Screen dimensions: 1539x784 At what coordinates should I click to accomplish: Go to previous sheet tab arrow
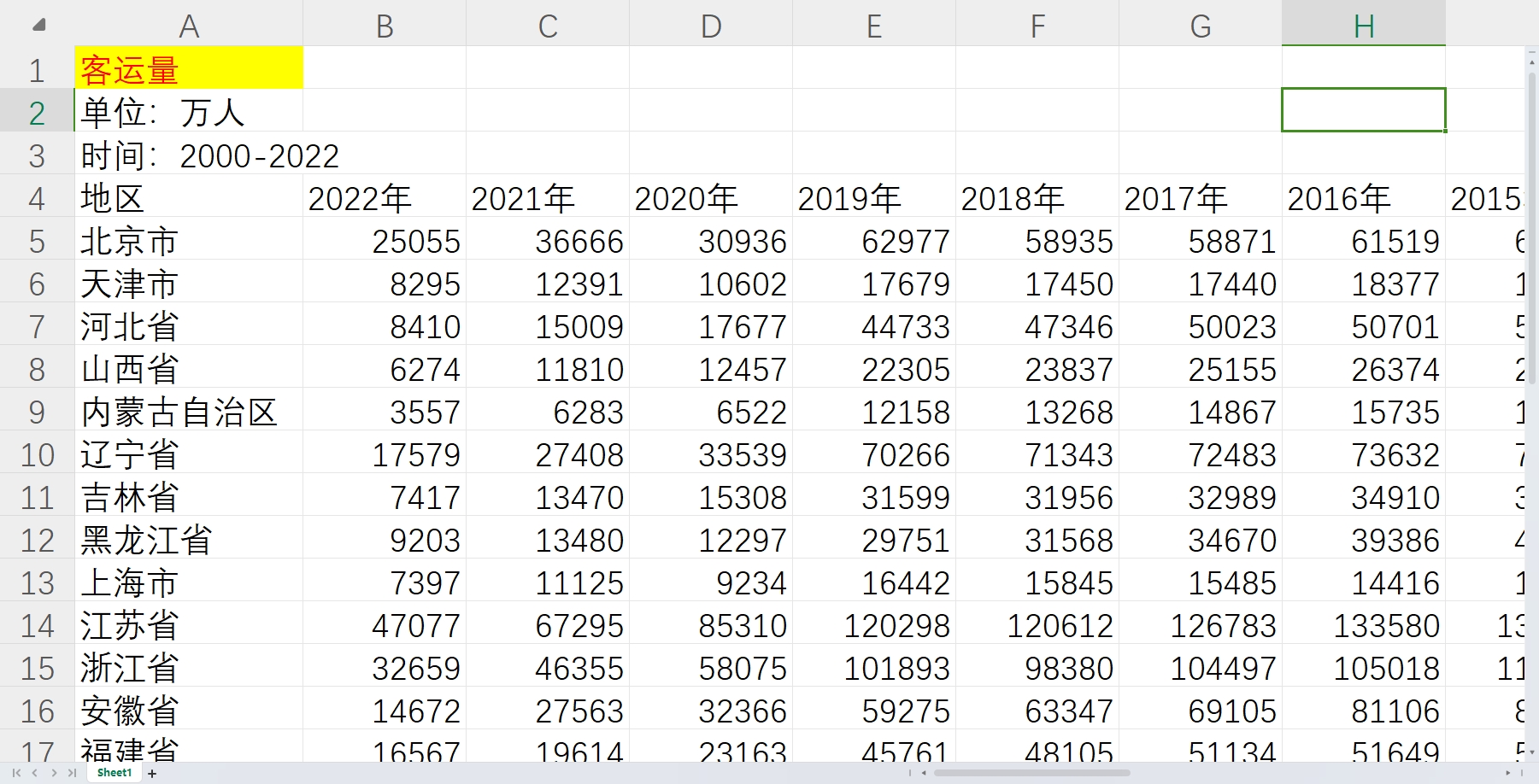pos(35,773)
